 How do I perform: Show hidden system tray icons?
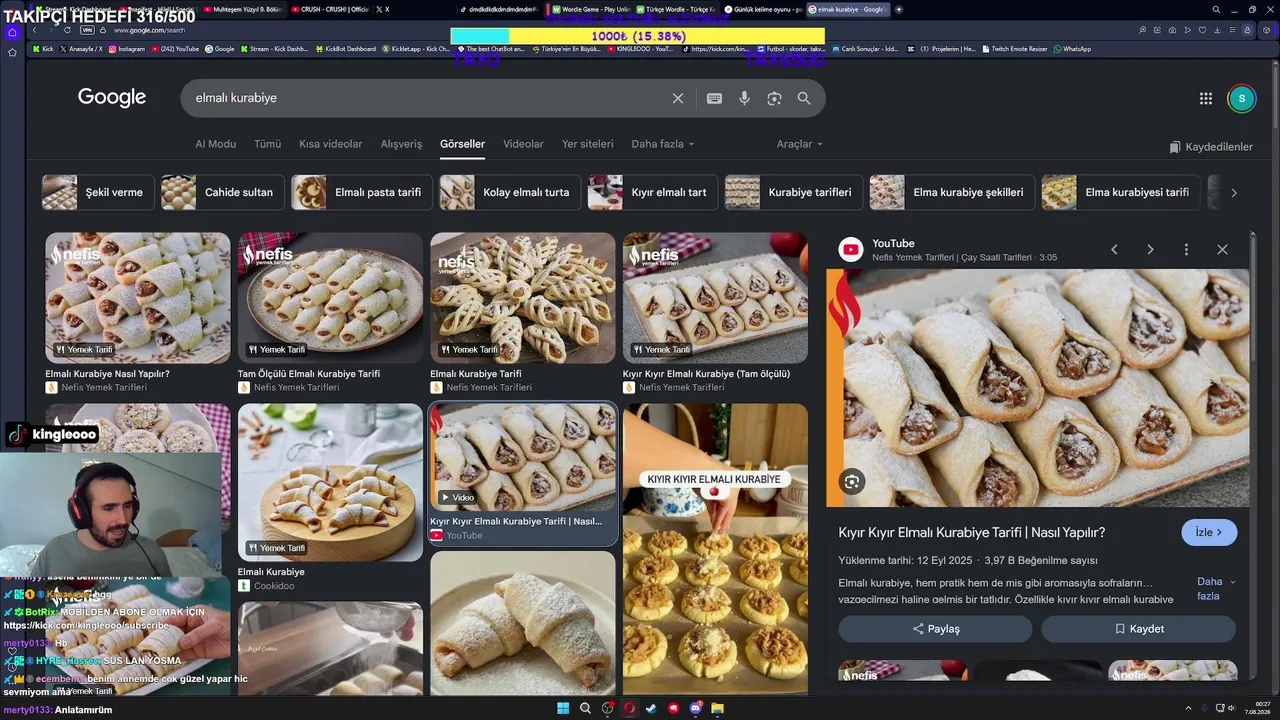click(1188, 708)
